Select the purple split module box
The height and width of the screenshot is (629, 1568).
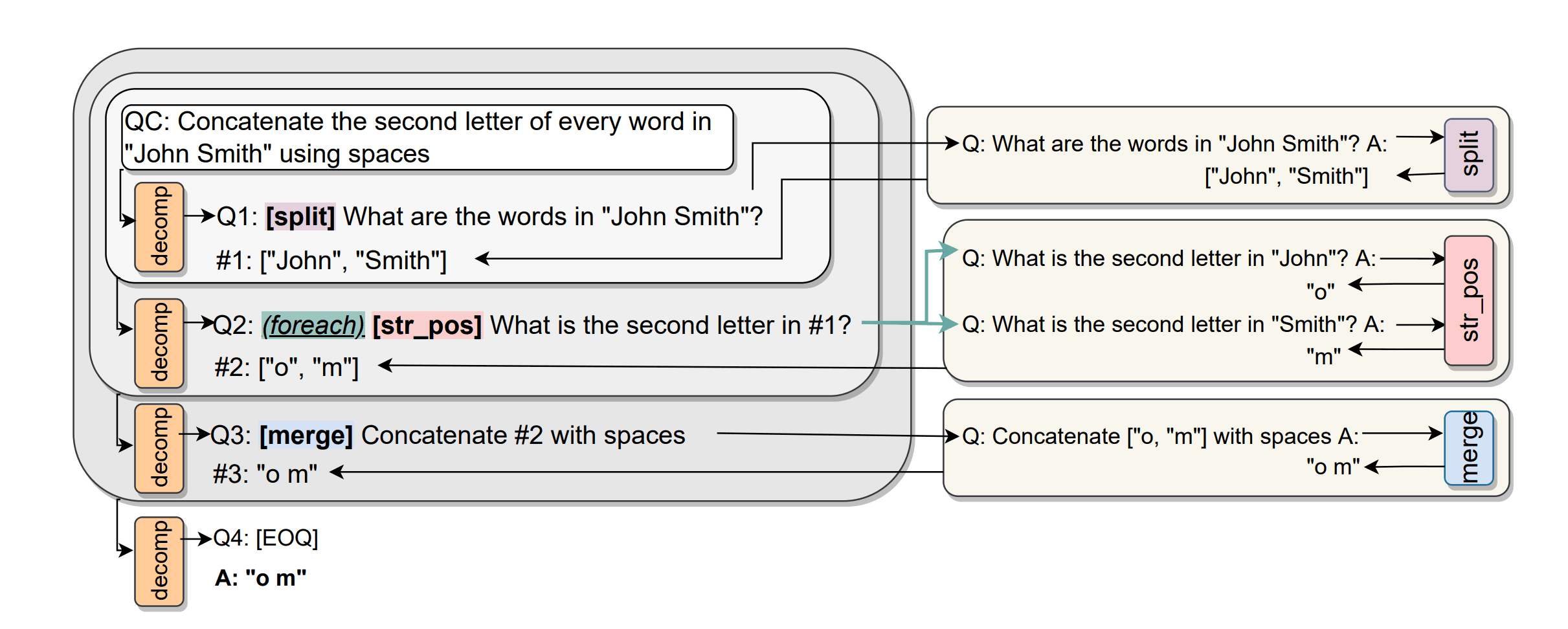click(x=1469, y=155)
